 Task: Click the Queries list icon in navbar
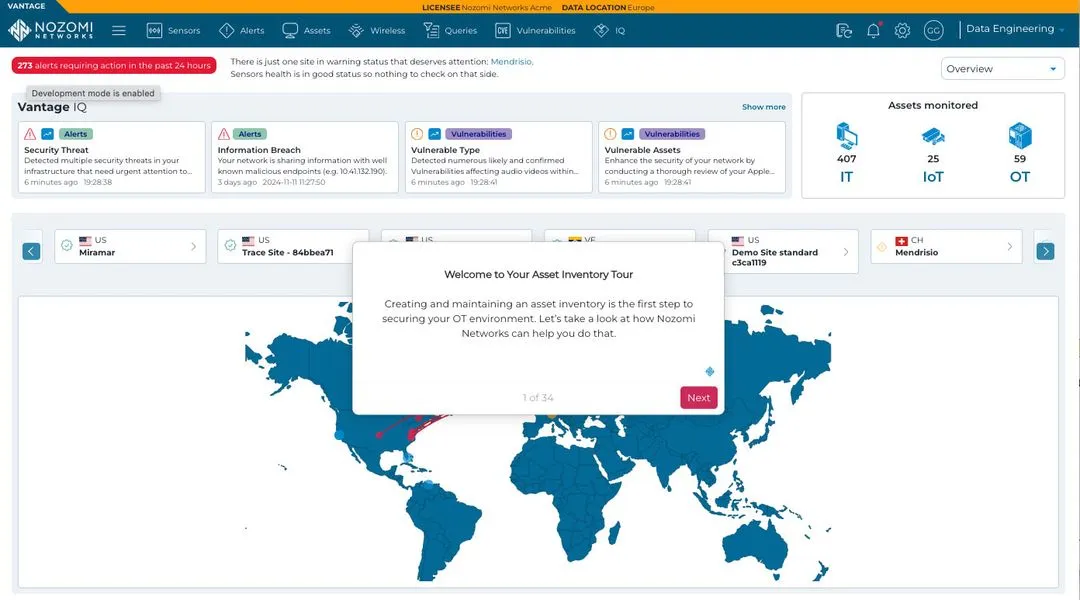(x=431, y=30)
